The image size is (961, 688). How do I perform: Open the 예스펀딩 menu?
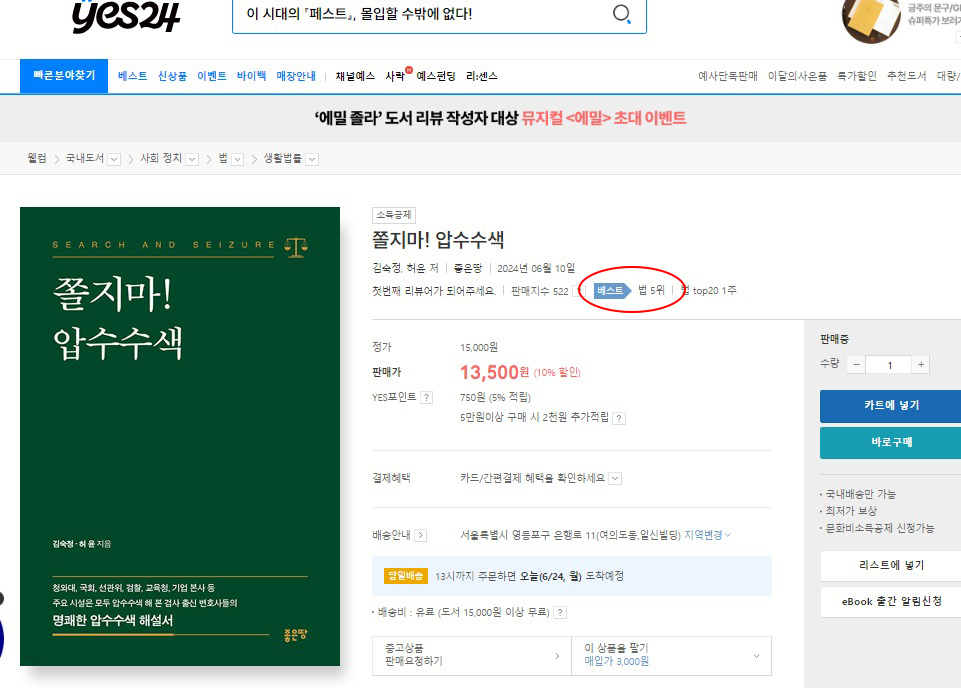click(x=436, y=76)
